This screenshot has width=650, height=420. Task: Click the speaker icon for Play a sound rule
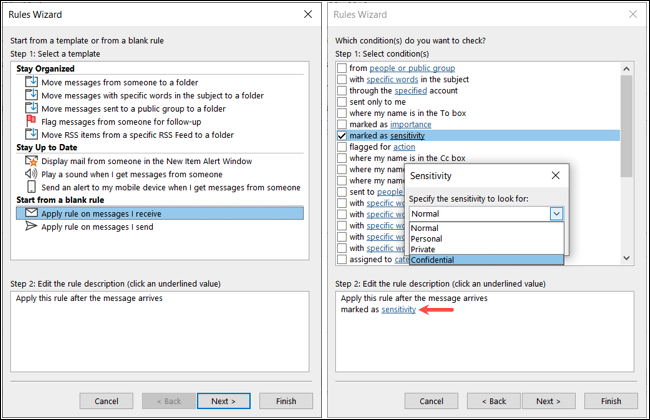(31, 174)
